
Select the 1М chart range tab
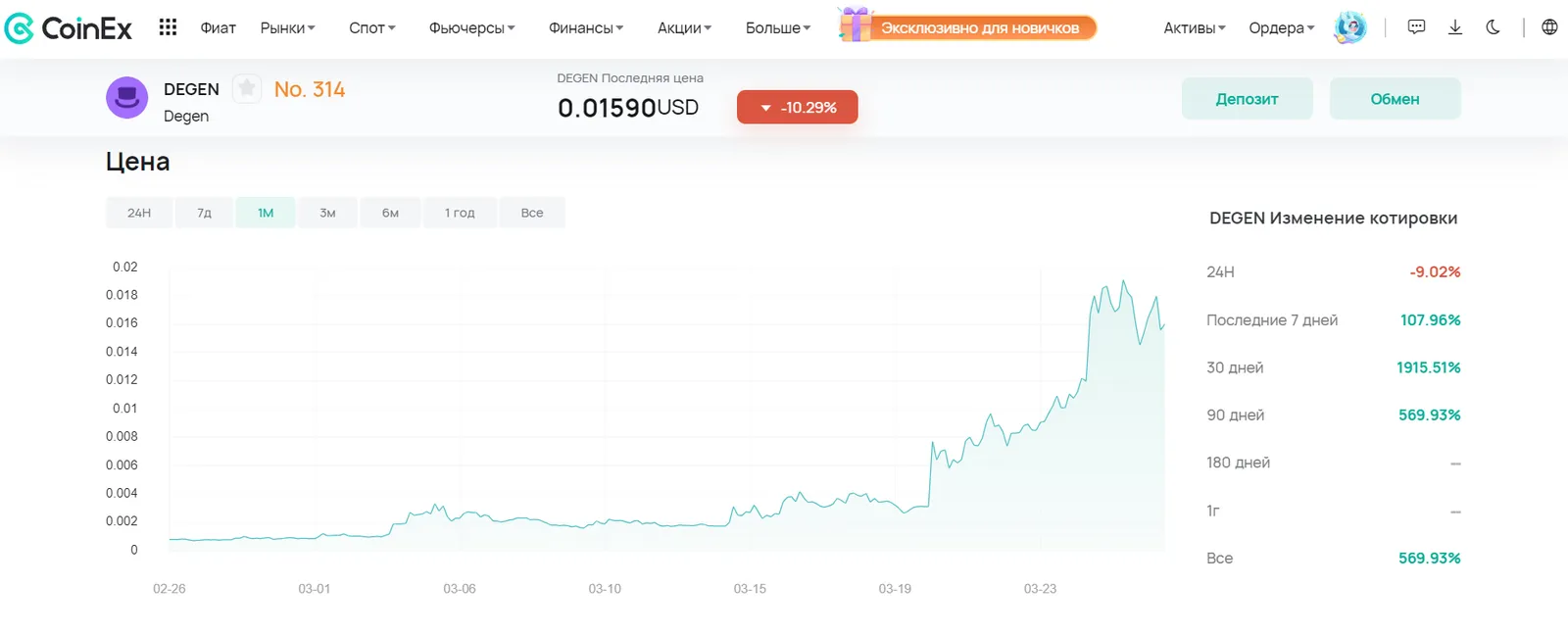coord(266,213)
